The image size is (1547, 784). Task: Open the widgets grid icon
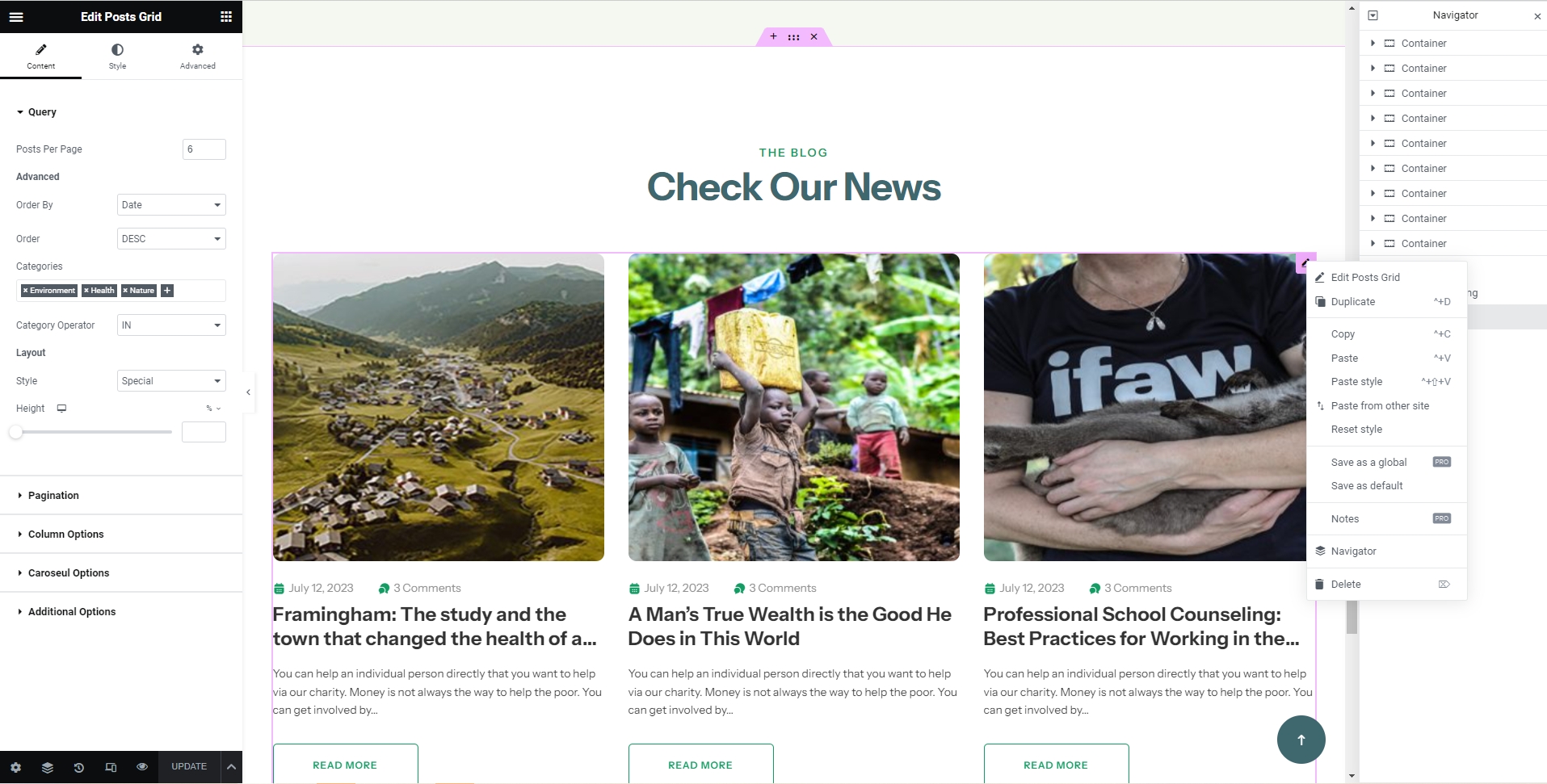pyautogui.click(x=226, y=16)
